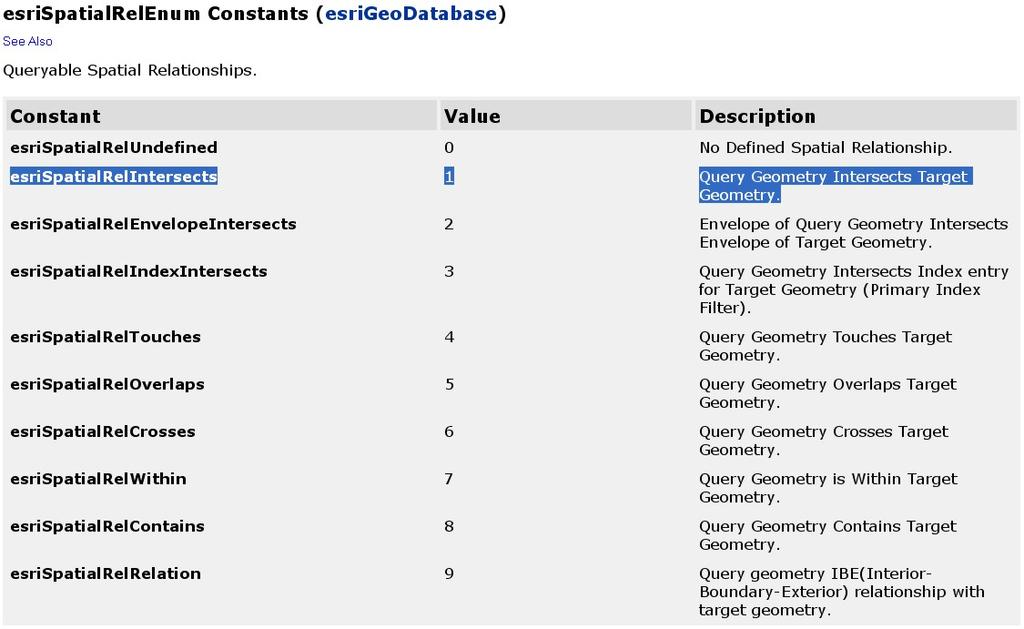Click value 2 in the esriSpatialRelEnvelopeIntersects row
Image resolution: width=1024 pixels, height=629 pixels.
(449, 224)
